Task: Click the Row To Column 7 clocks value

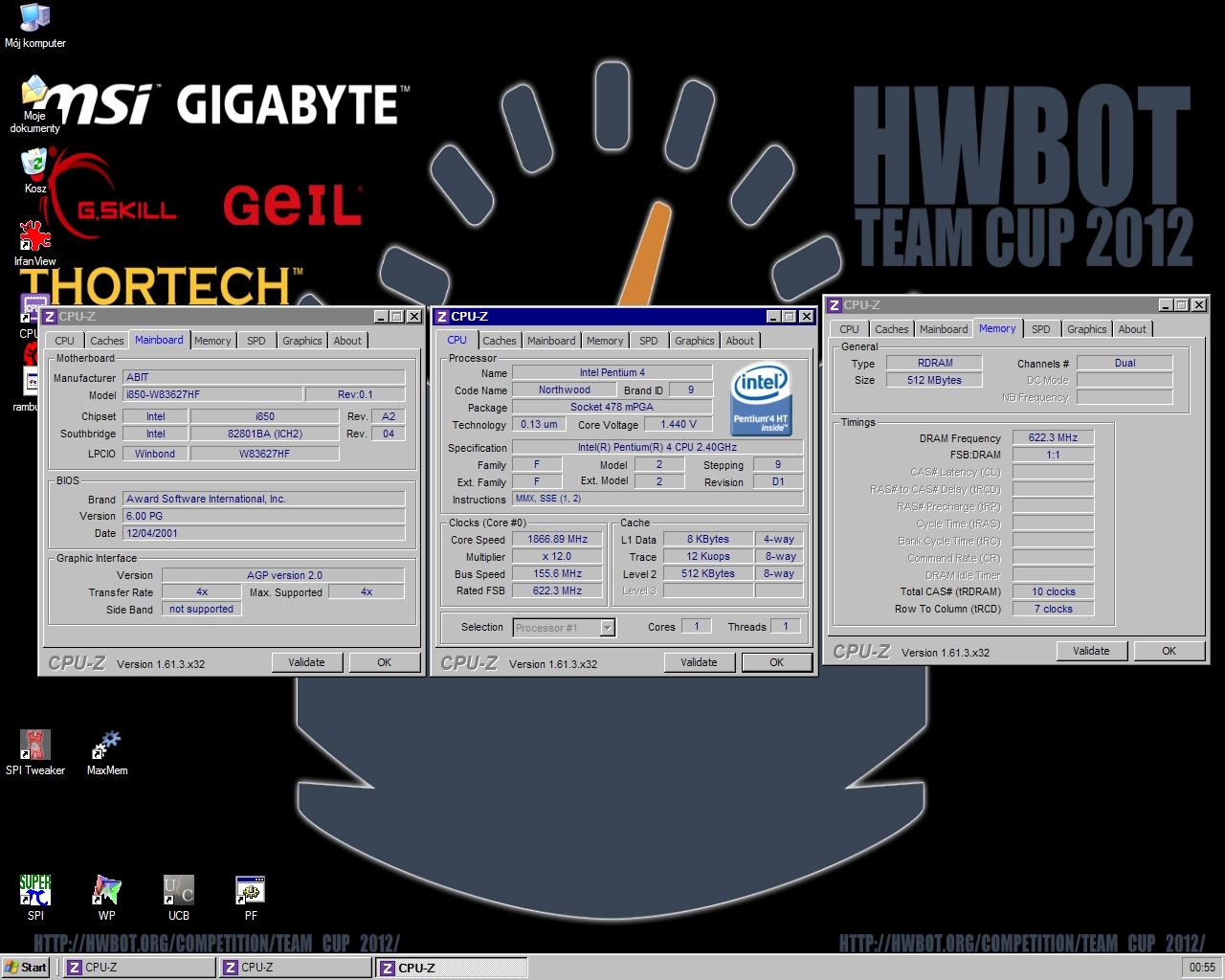Action: click(1053, 609)
